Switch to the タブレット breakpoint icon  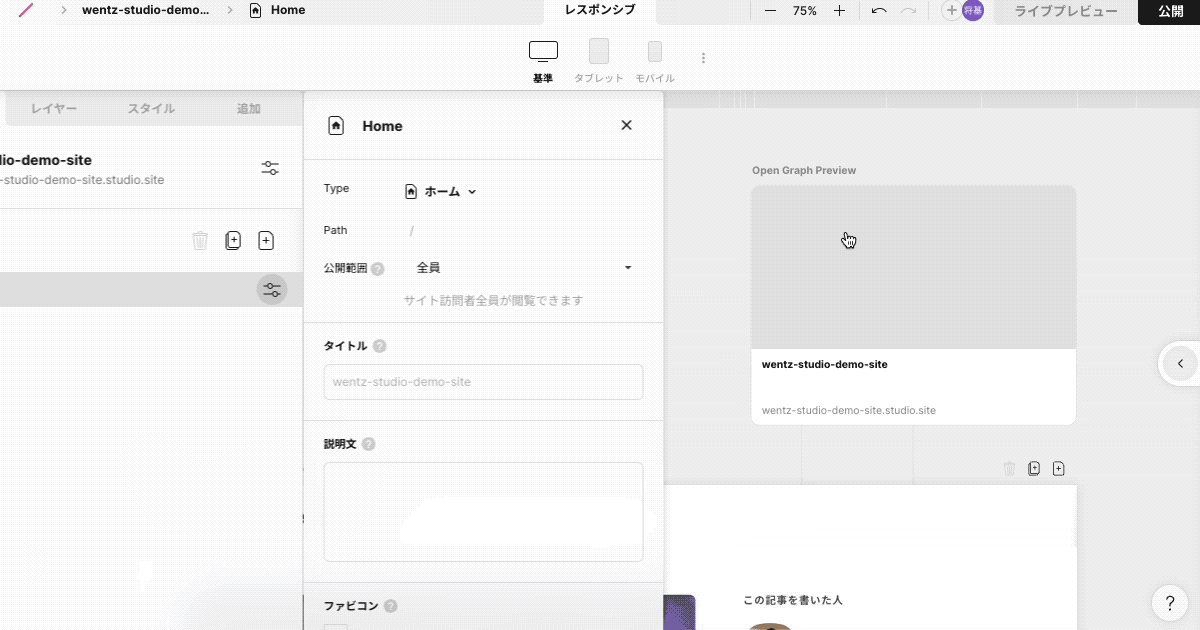click(598, 49)
